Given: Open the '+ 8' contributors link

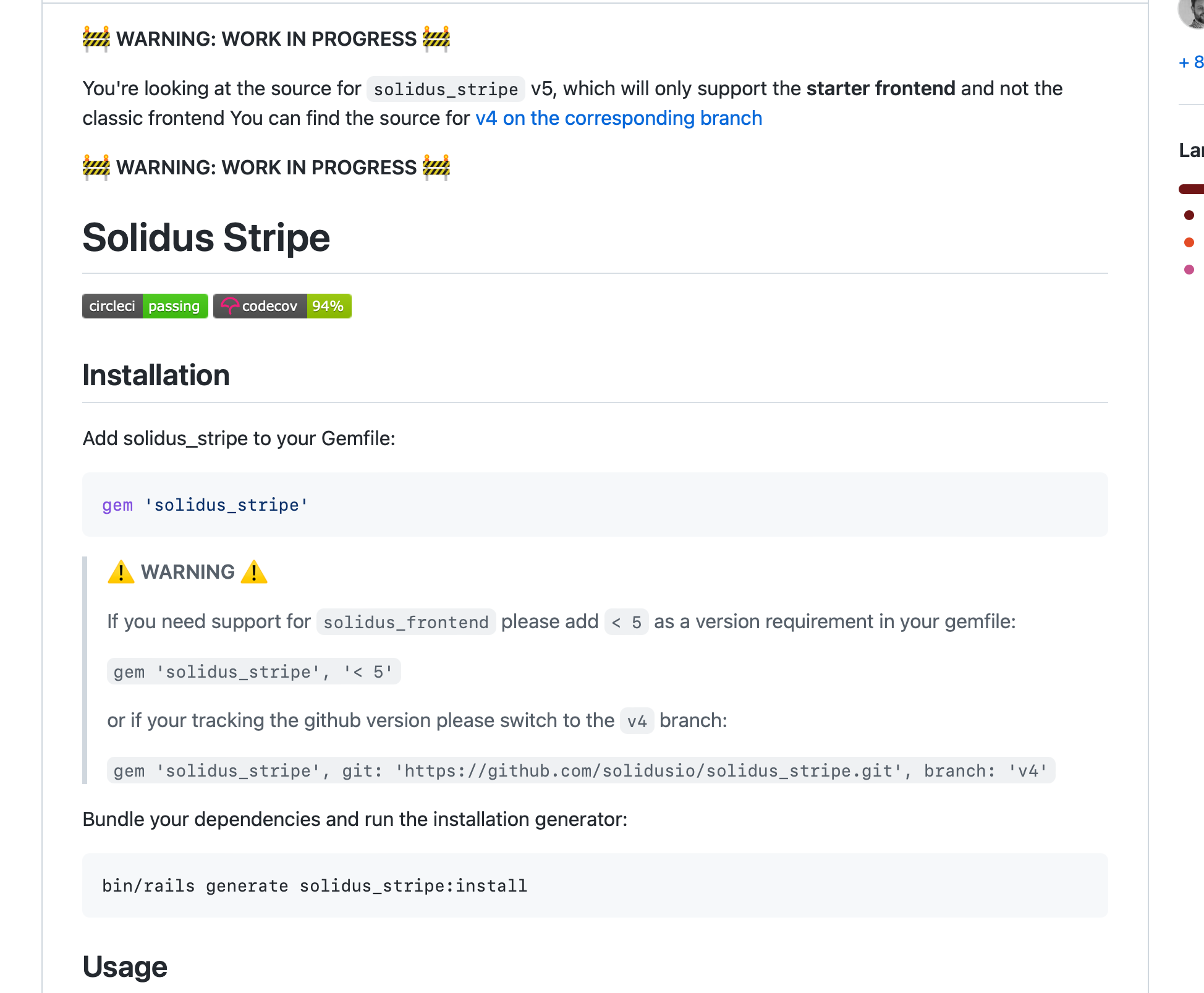Looking at the screenshot, I should tap(1191, 62).
